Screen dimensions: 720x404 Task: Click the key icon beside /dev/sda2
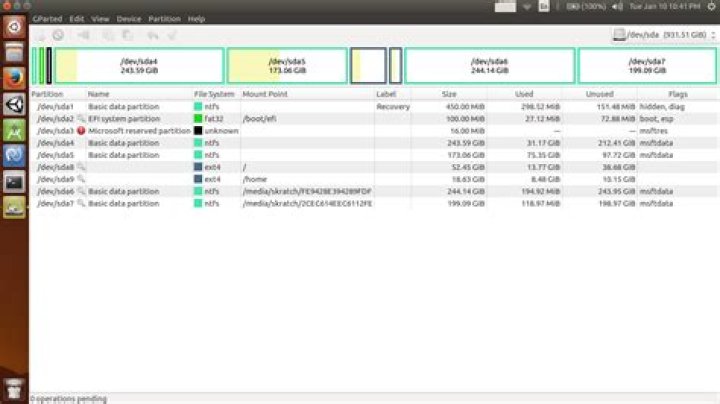81,118
